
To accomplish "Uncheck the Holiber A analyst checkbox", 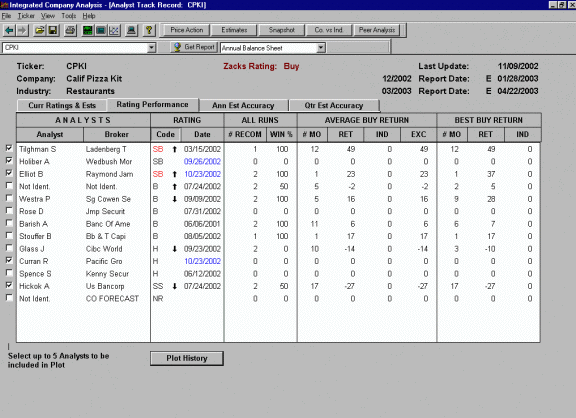I will point(9,161).
